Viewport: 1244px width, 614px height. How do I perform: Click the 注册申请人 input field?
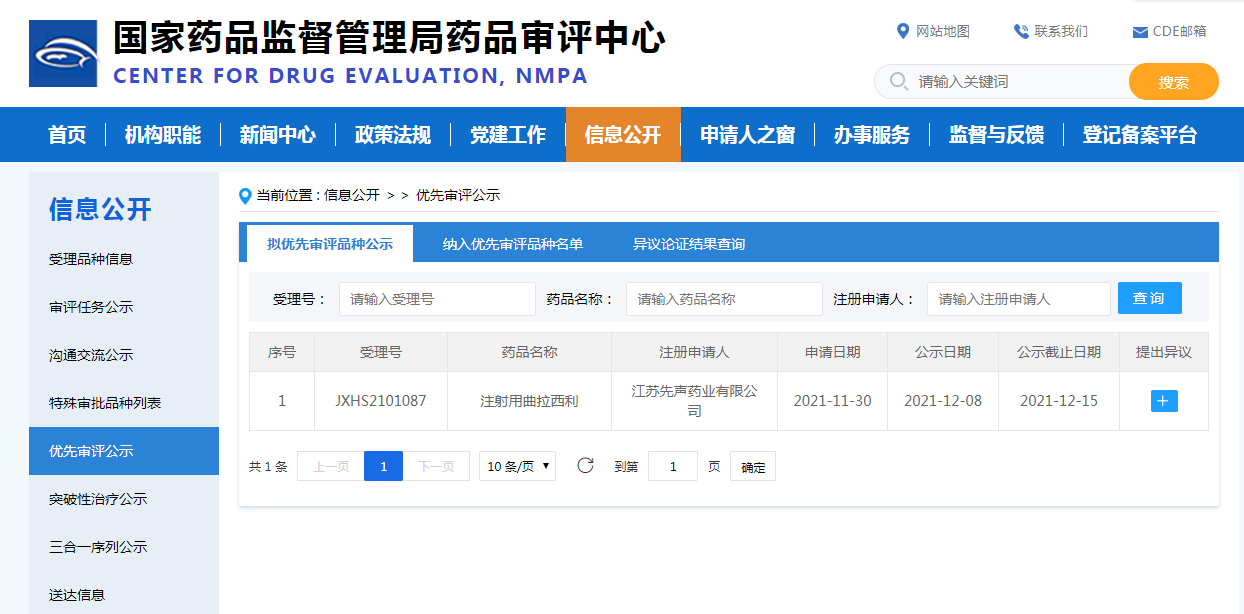(x=1018, y=299)
